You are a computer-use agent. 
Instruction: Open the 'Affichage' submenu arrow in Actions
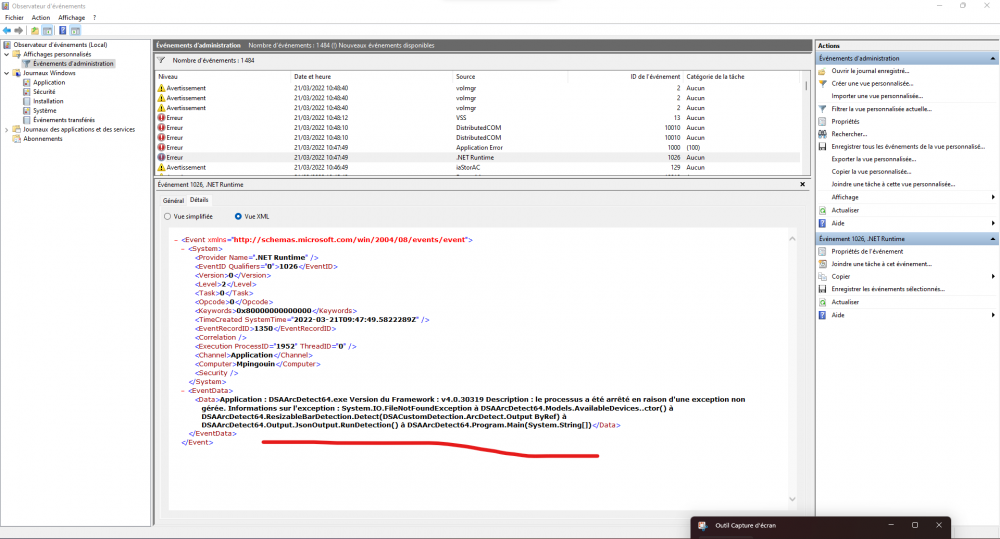tap(993, 197)
